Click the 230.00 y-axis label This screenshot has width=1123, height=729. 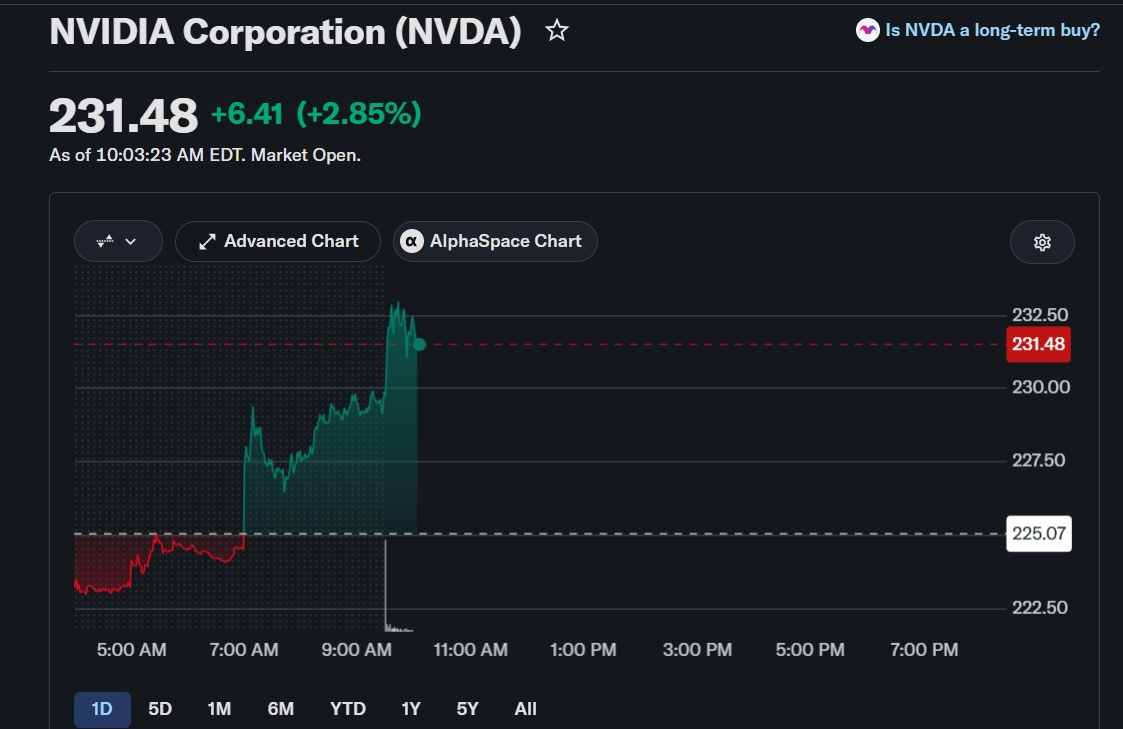tap(1041, 387)
